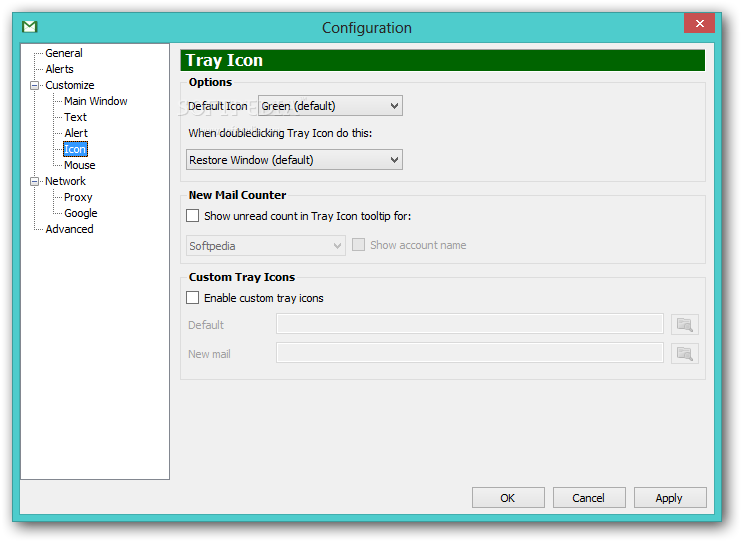Enable Show unread count in Tray Icon tooltip
This screenshot has width=742, height=542.
[193, 216]
